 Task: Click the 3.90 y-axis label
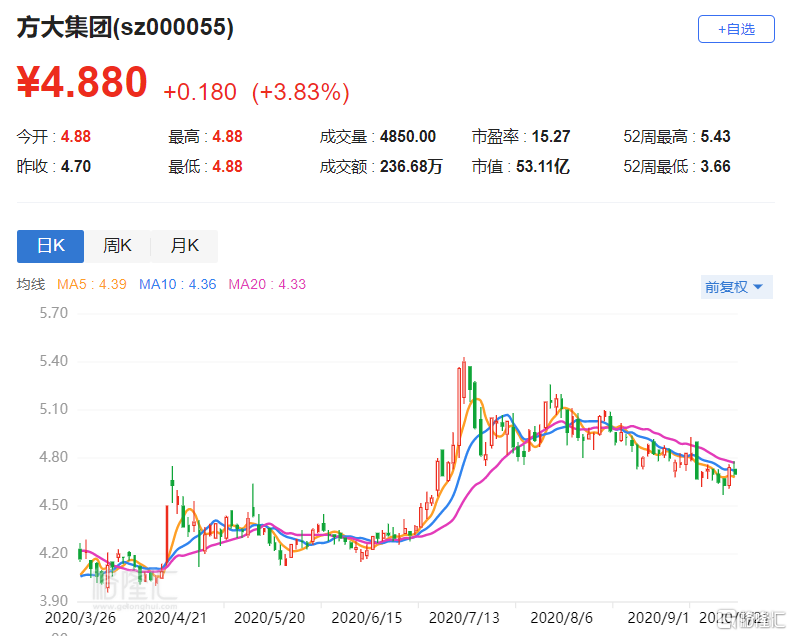[x=54, y=601]
